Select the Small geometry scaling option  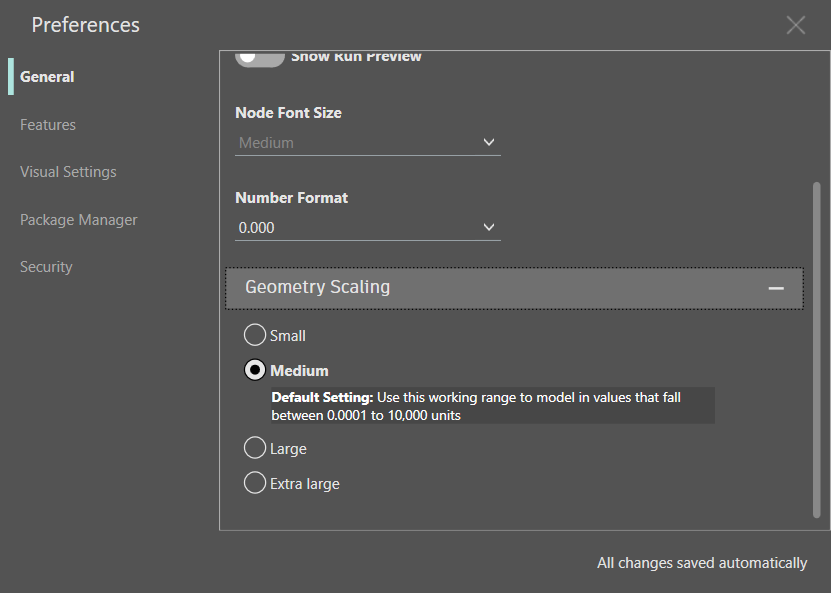pyautogui.click(x=255, y=335)
